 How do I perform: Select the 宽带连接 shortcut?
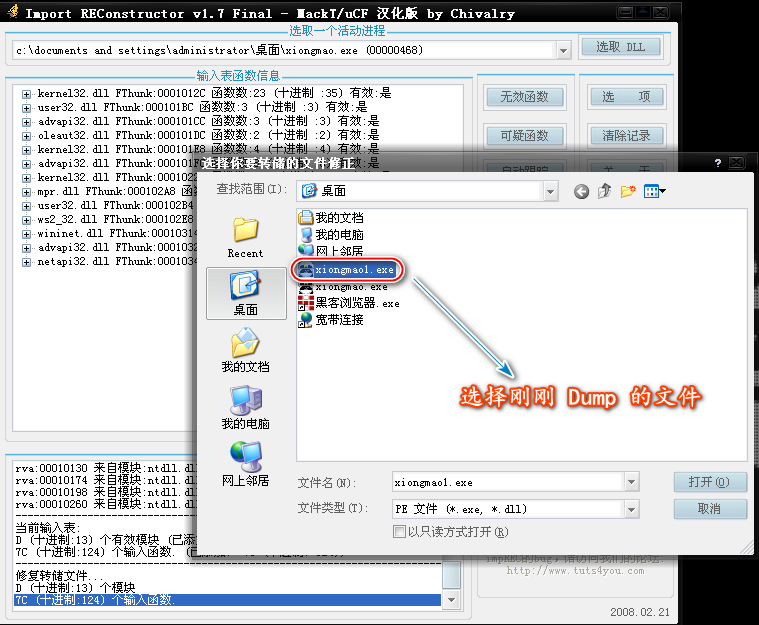coord(331,320)
